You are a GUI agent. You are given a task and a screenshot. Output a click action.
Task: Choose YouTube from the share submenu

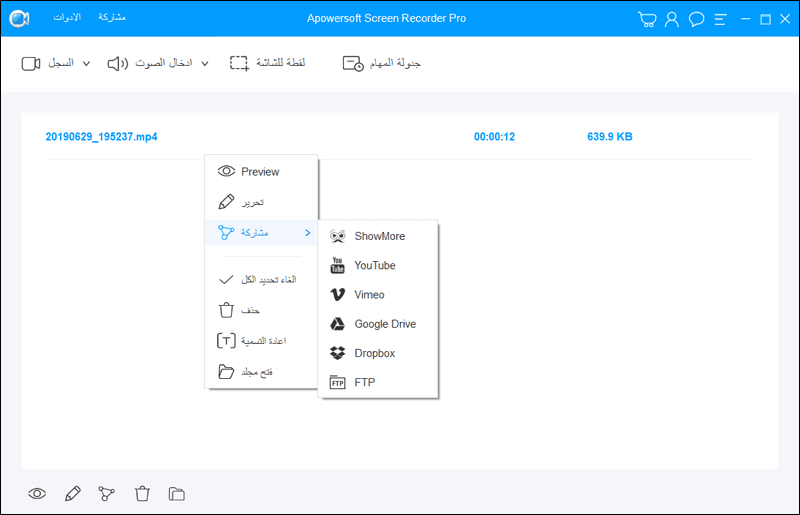click(x=378, y=265)
